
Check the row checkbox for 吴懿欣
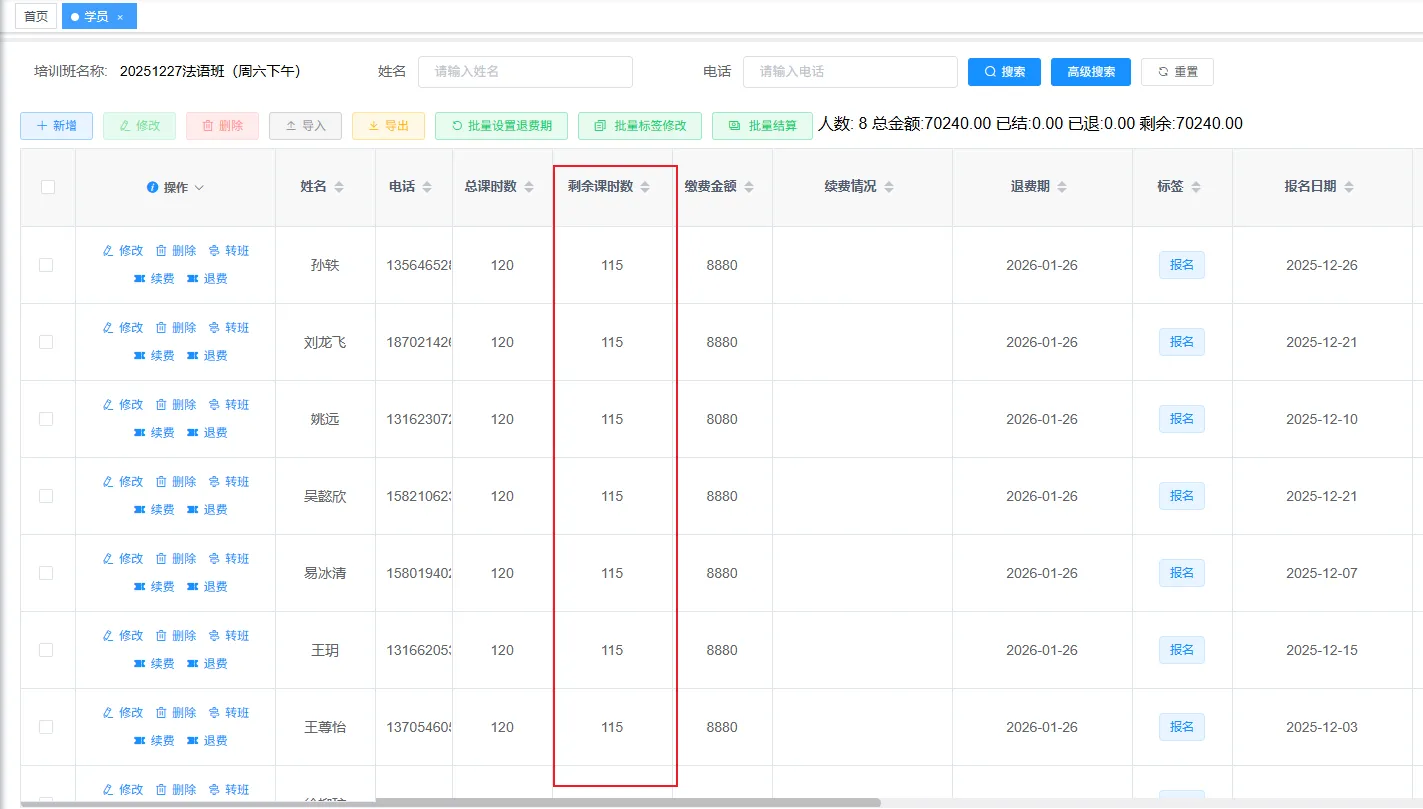tap(46, 496)
